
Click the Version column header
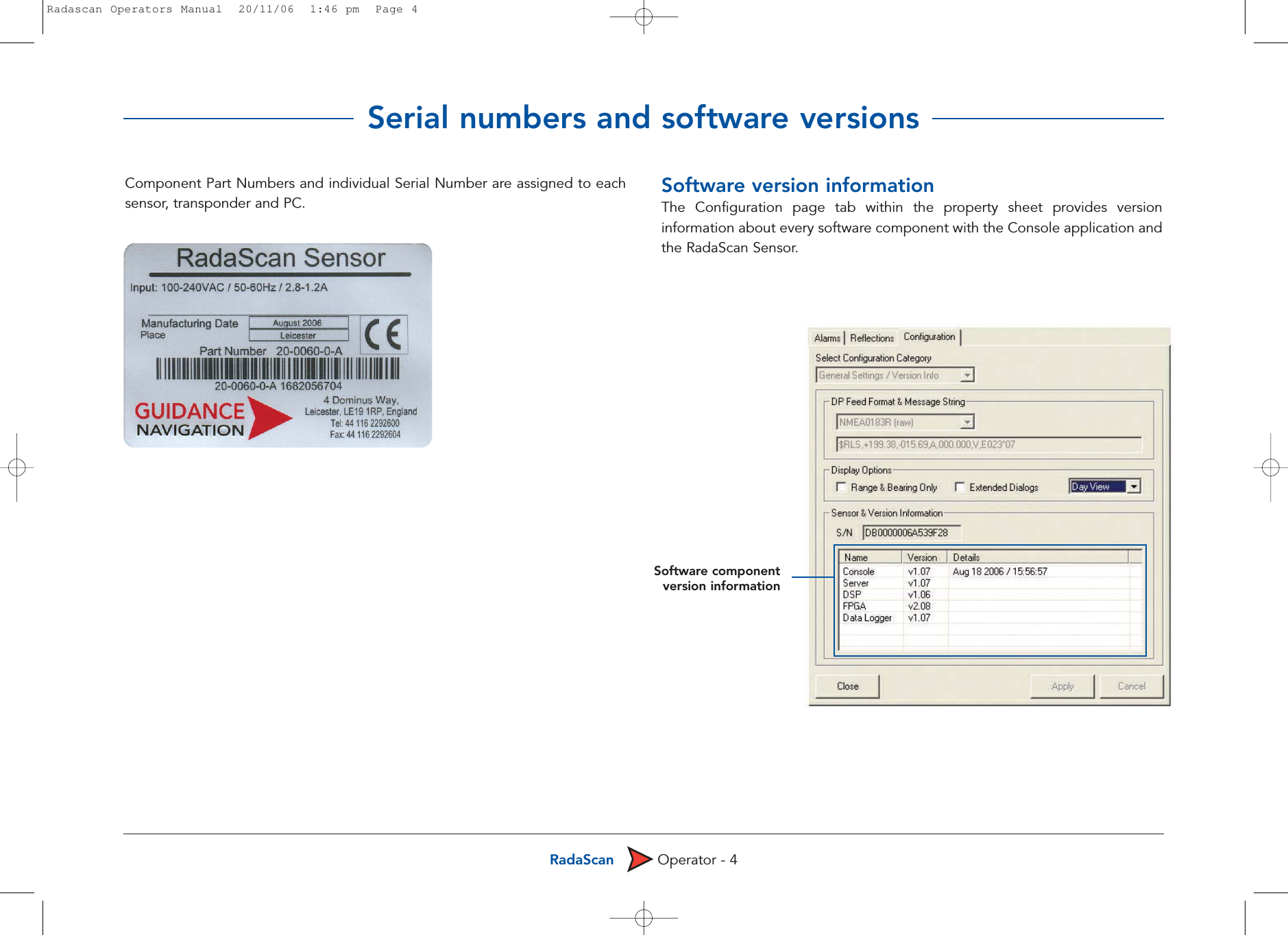[925, 557]
